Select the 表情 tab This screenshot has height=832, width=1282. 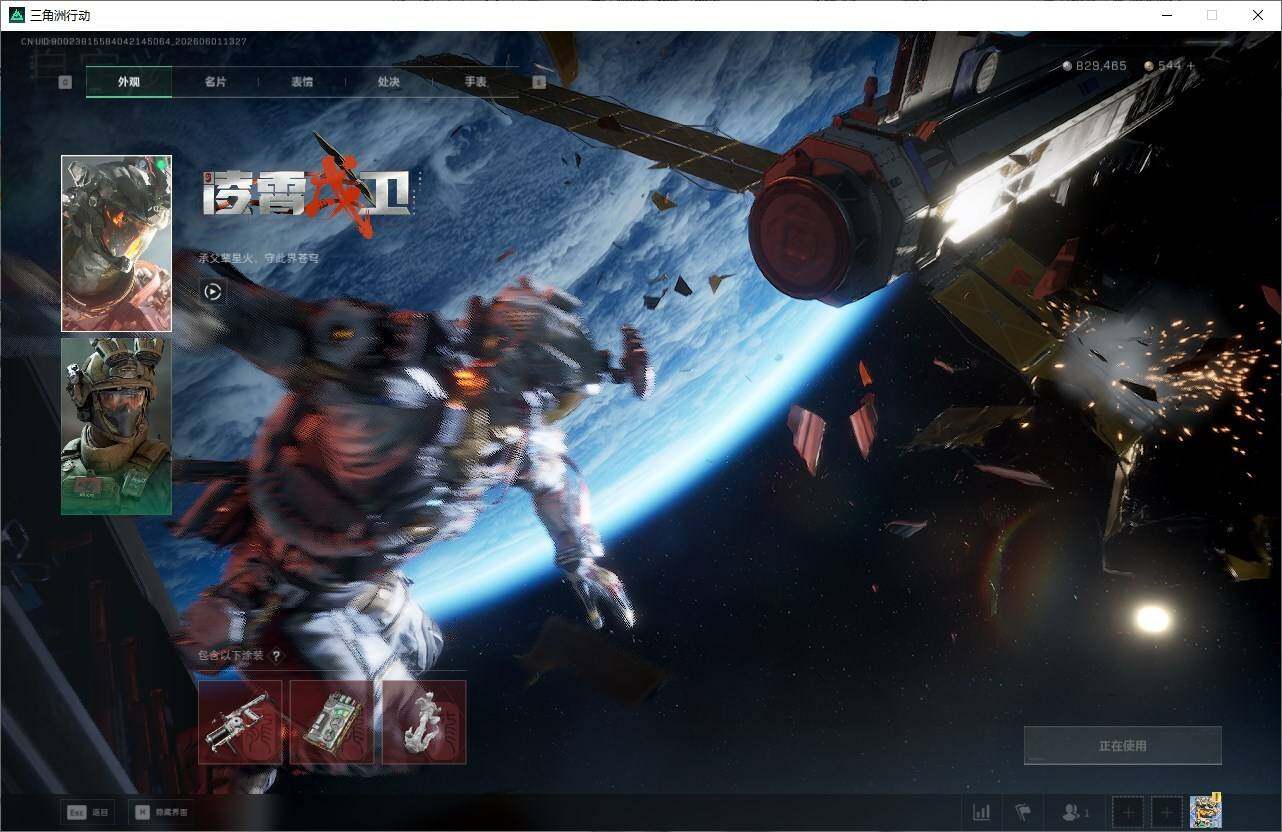302,82
